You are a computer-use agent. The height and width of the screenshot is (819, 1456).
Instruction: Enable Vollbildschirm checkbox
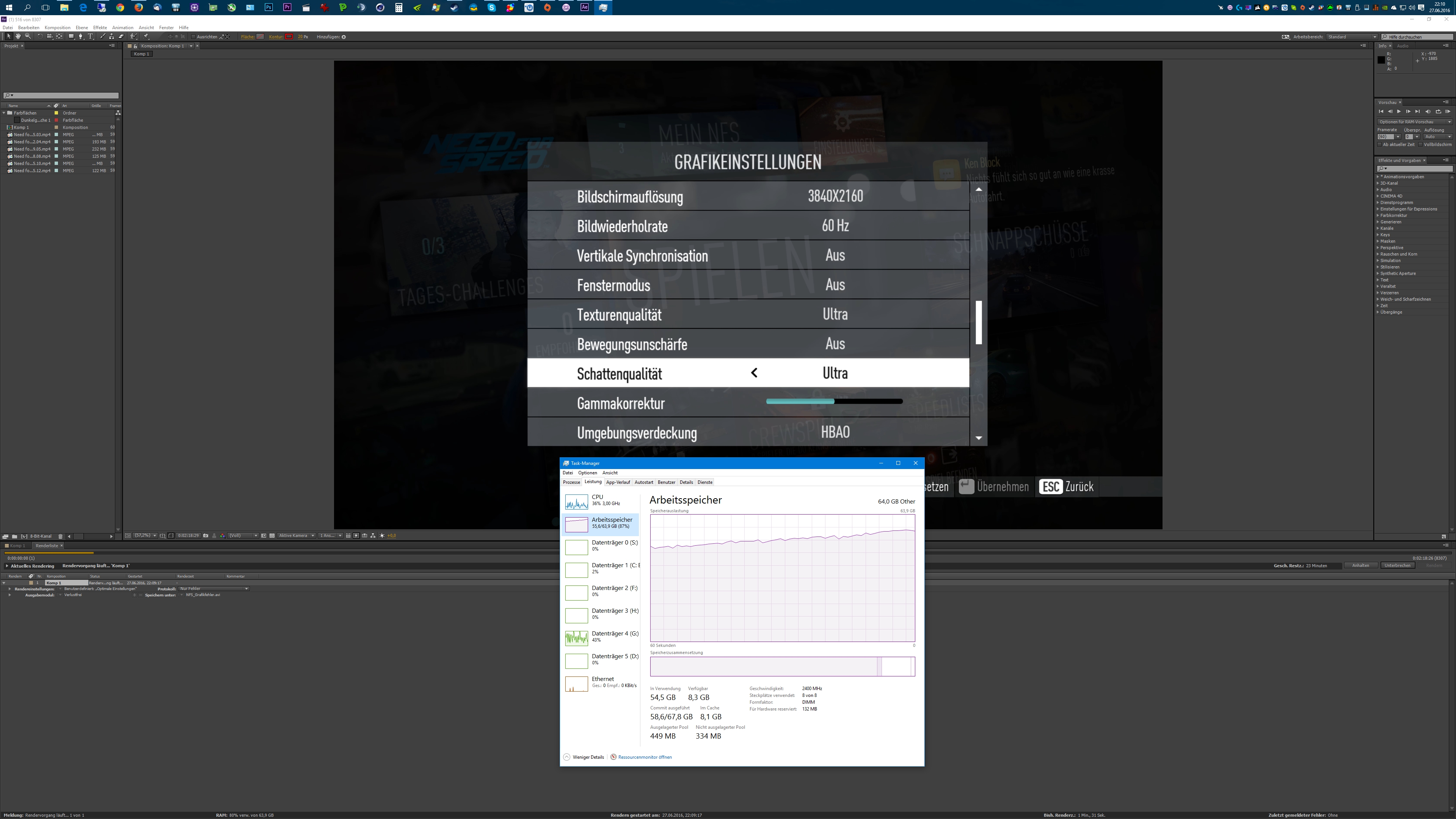(x=1420, y=145)
